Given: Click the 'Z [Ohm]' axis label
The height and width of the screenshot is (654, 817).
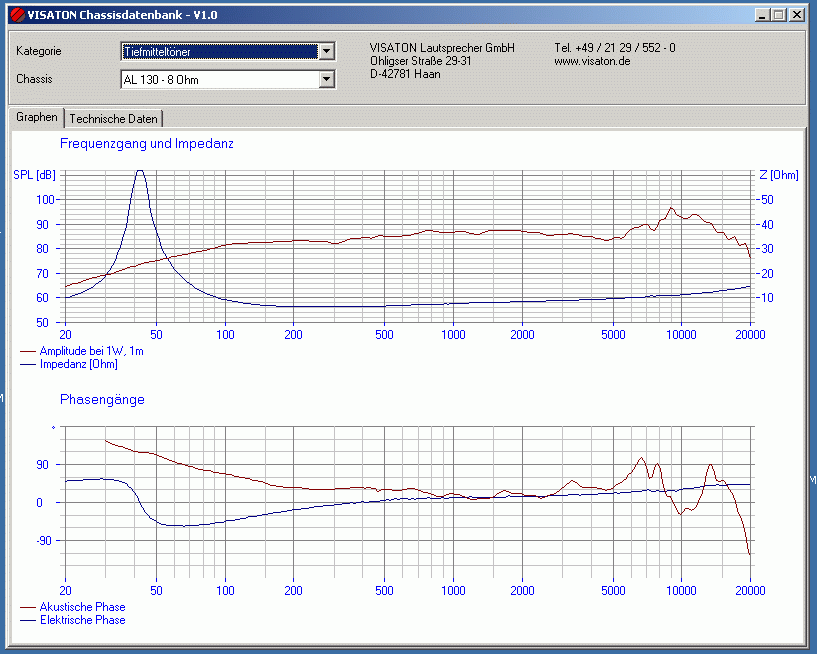Looking at the screenshot, I should click(779, 175).
